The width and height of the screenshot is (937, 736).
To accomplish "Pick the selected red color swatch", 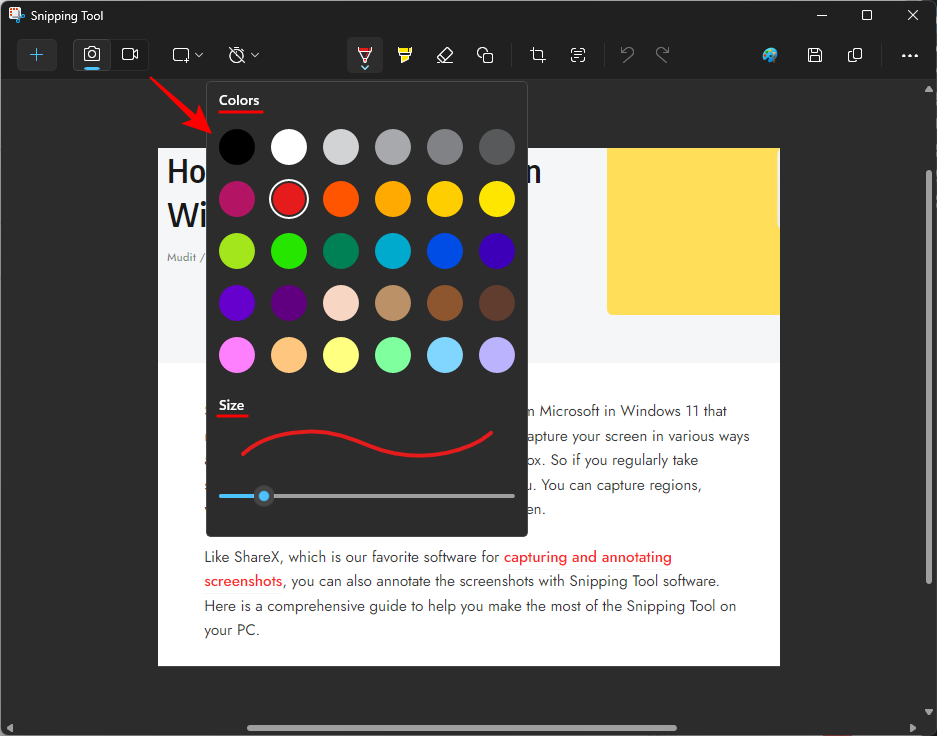I will click(x=289, y=199).
